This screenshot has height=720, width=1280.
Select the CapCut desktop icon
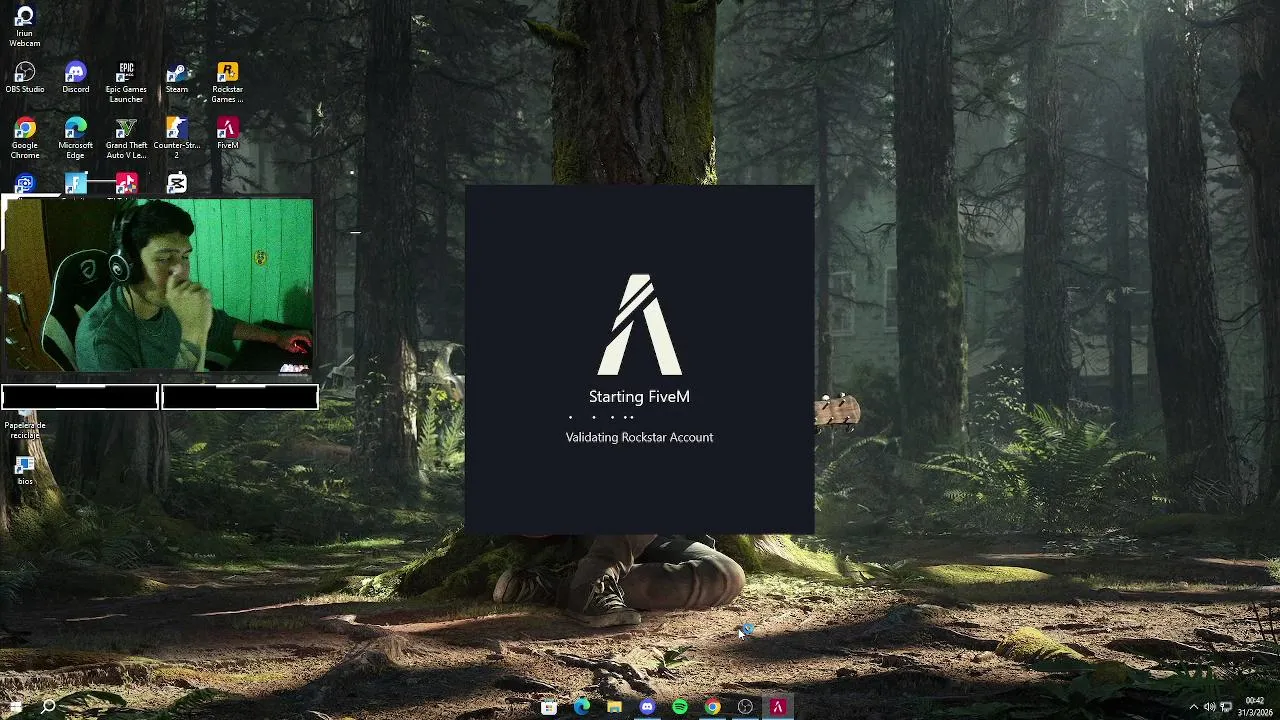pos(177,183)
